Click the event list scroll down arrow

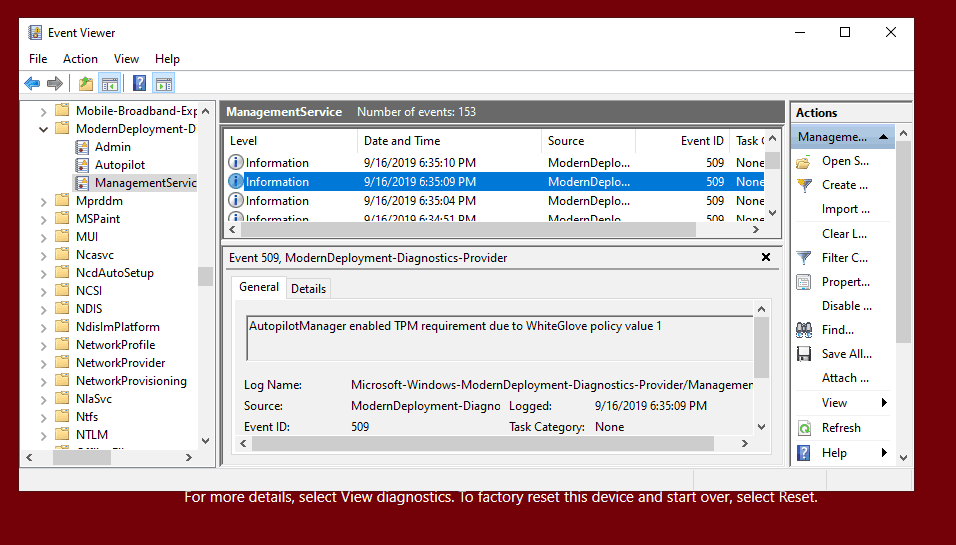772,213
